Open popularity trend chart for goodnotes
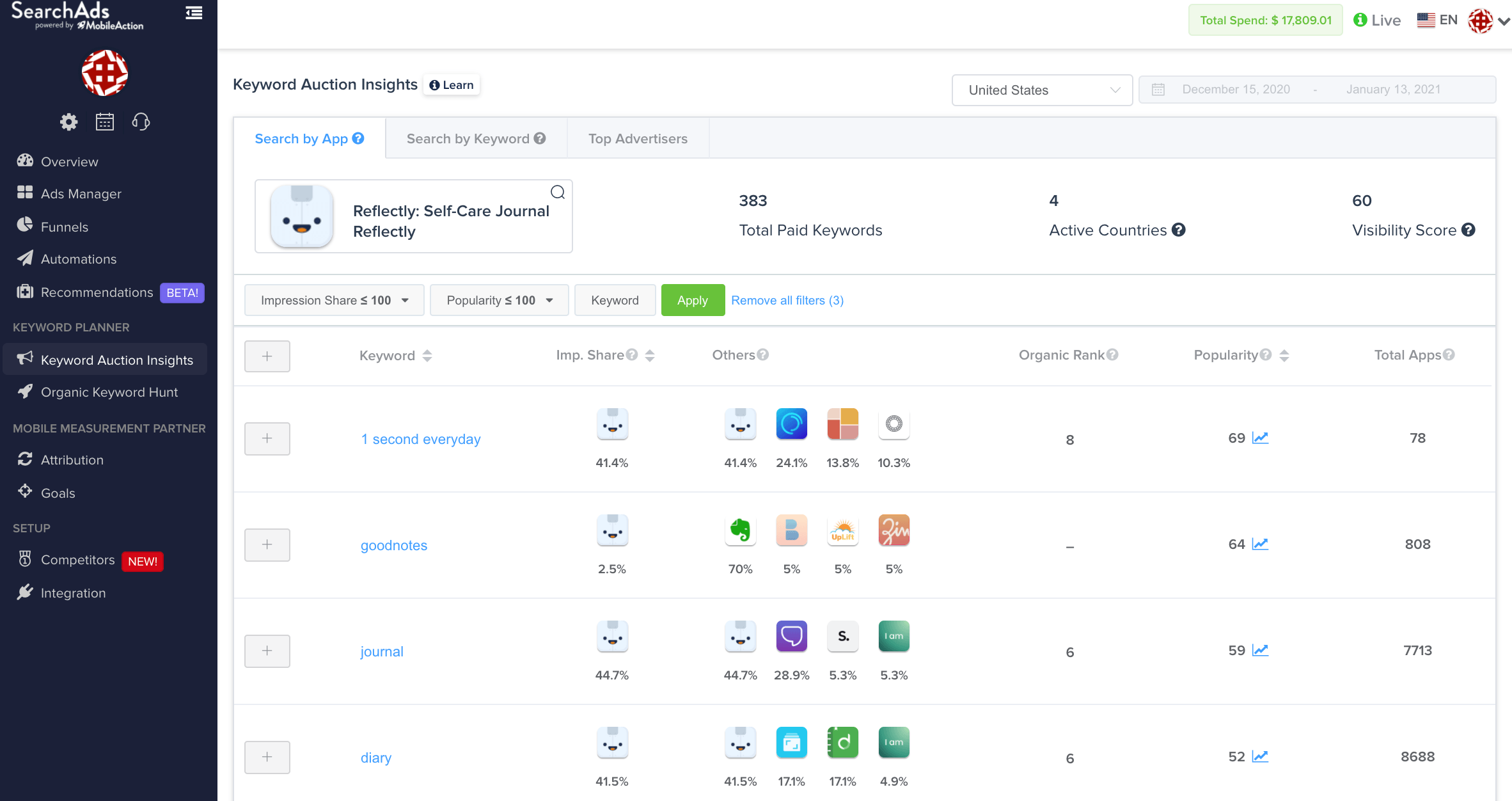 click(x=1260, y=544)
